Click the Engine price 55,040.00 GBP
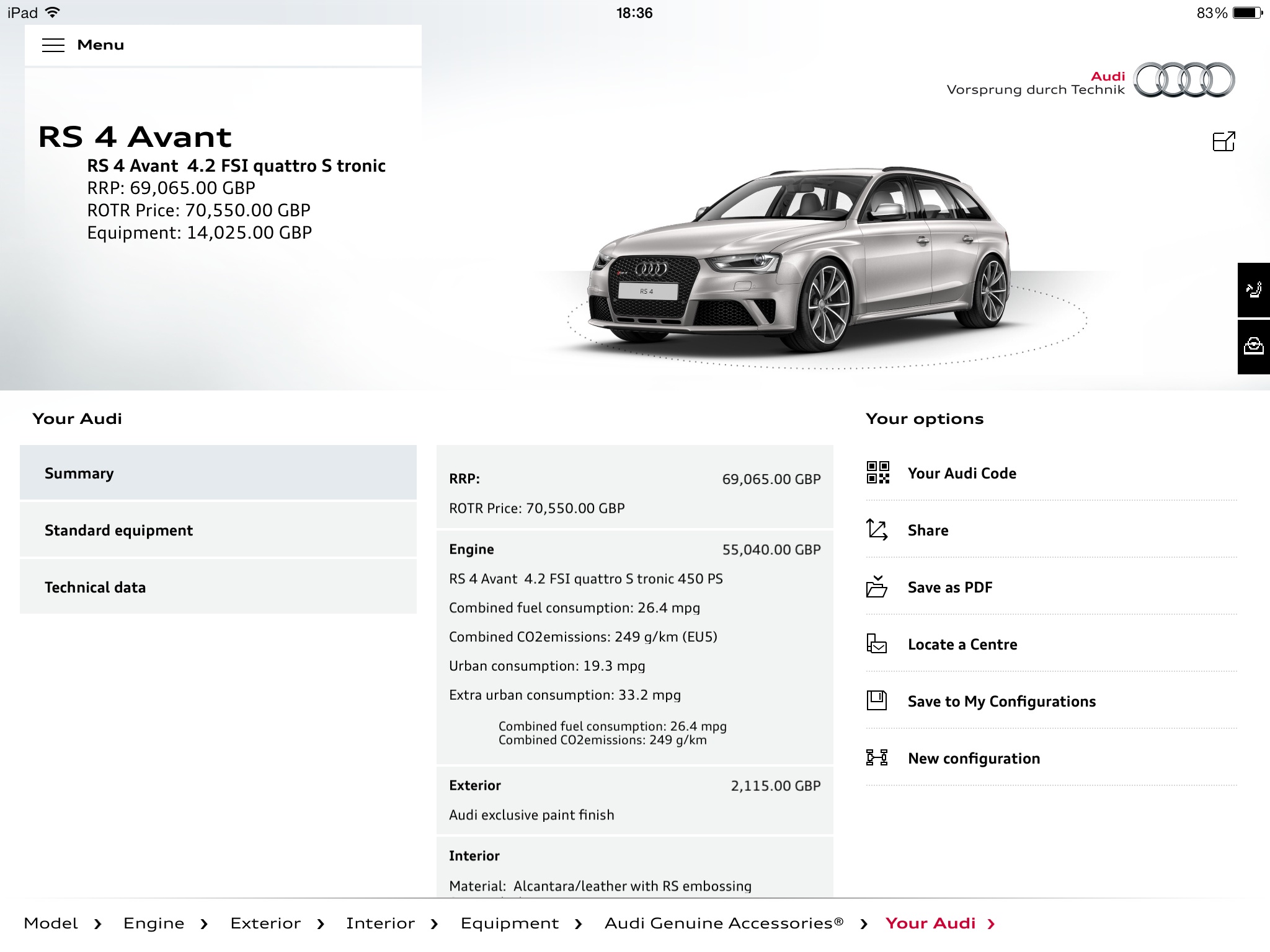1270x952 pixels. tap(771, 550)
